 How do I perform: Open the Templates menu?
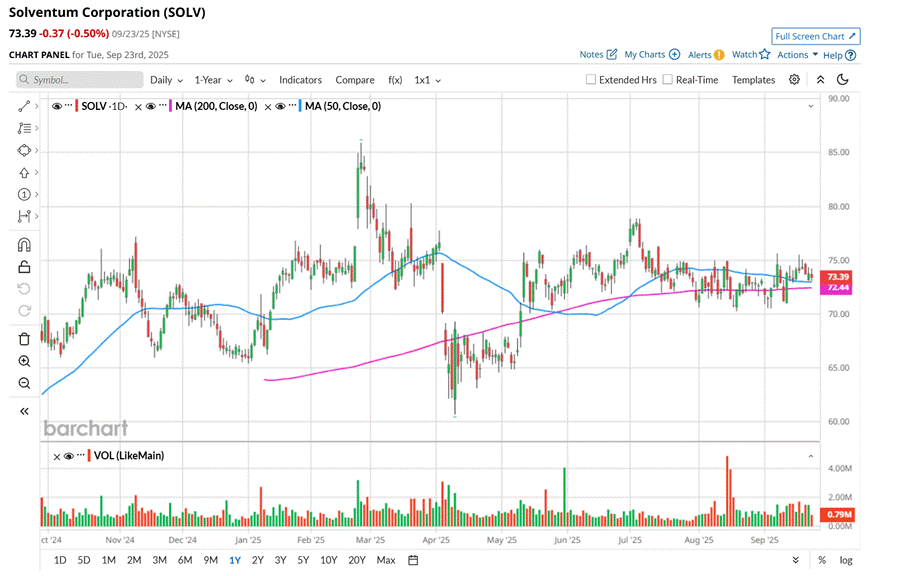[754, 80]
